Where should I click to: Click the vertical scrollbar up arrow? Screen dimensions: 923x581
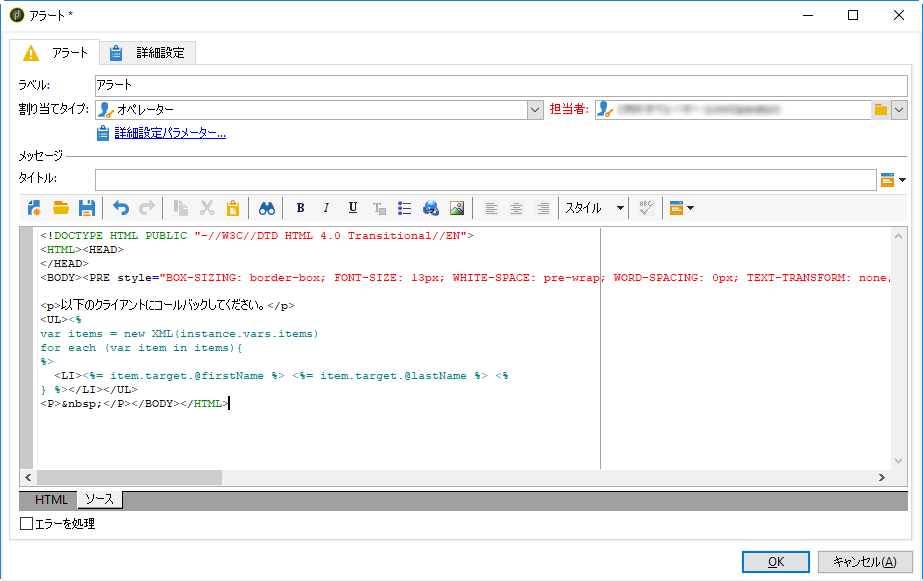pyautogui.click(x=898, y=236)
